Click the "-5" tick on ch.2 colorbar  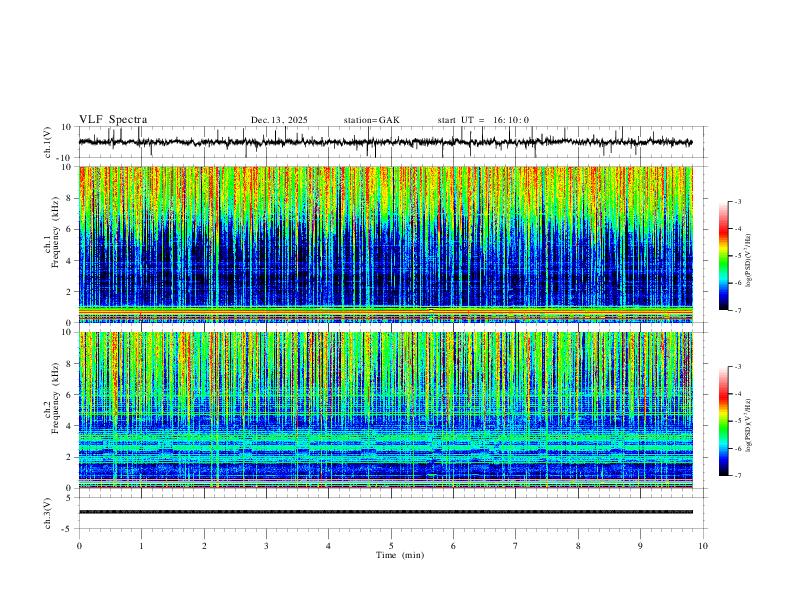pyautogui.click(x=737, y=421)
